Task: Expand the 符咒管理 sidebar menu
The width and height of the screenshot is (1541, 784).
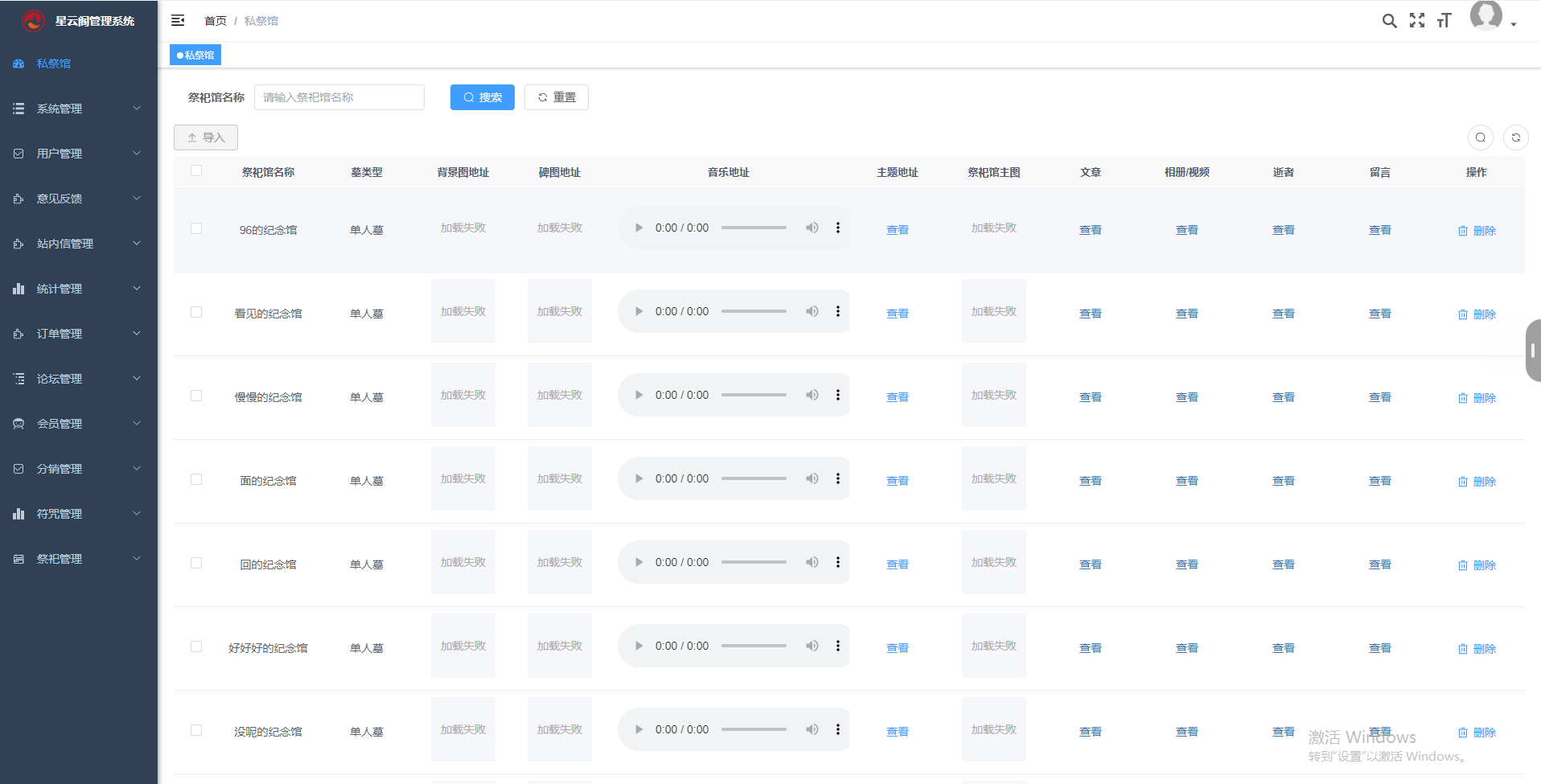Action: click(79, 514)
